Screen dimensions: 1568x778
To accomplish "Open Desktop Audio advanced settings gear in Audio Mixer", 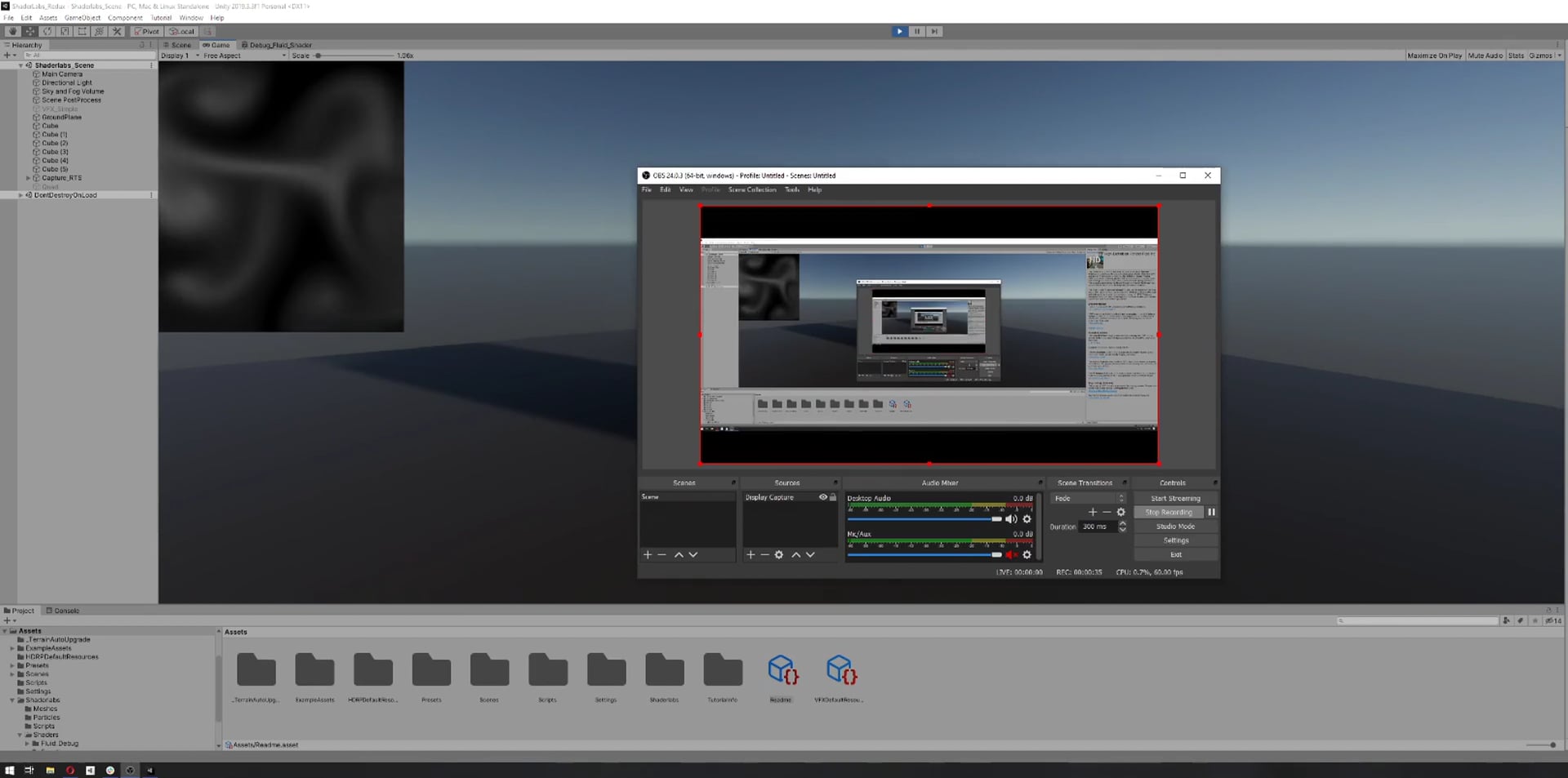I will click(1027, 519).
